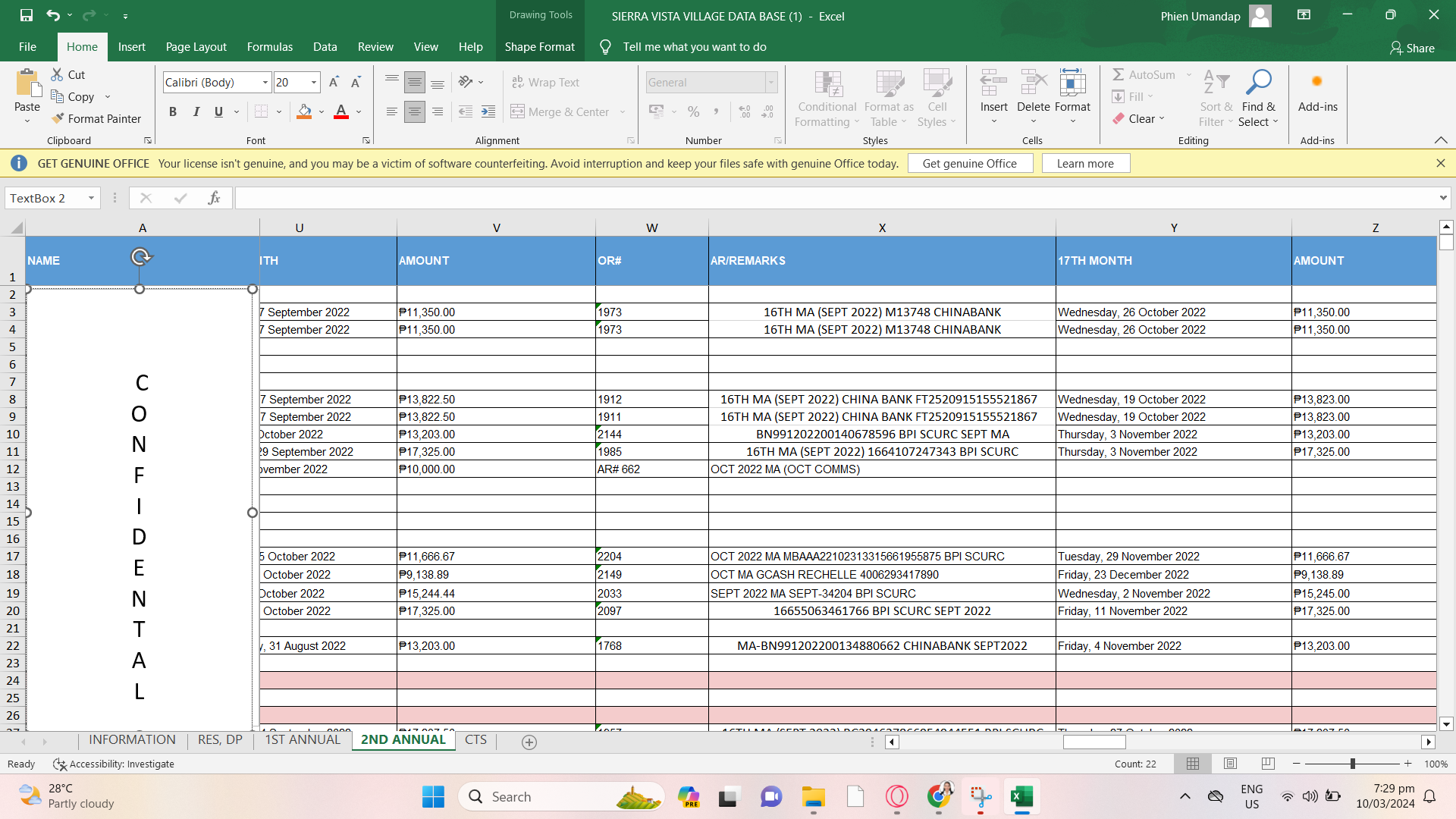Screen dimensions: 1456x819
Task: Open the Shape Format tab
Action: coord(539,47)
